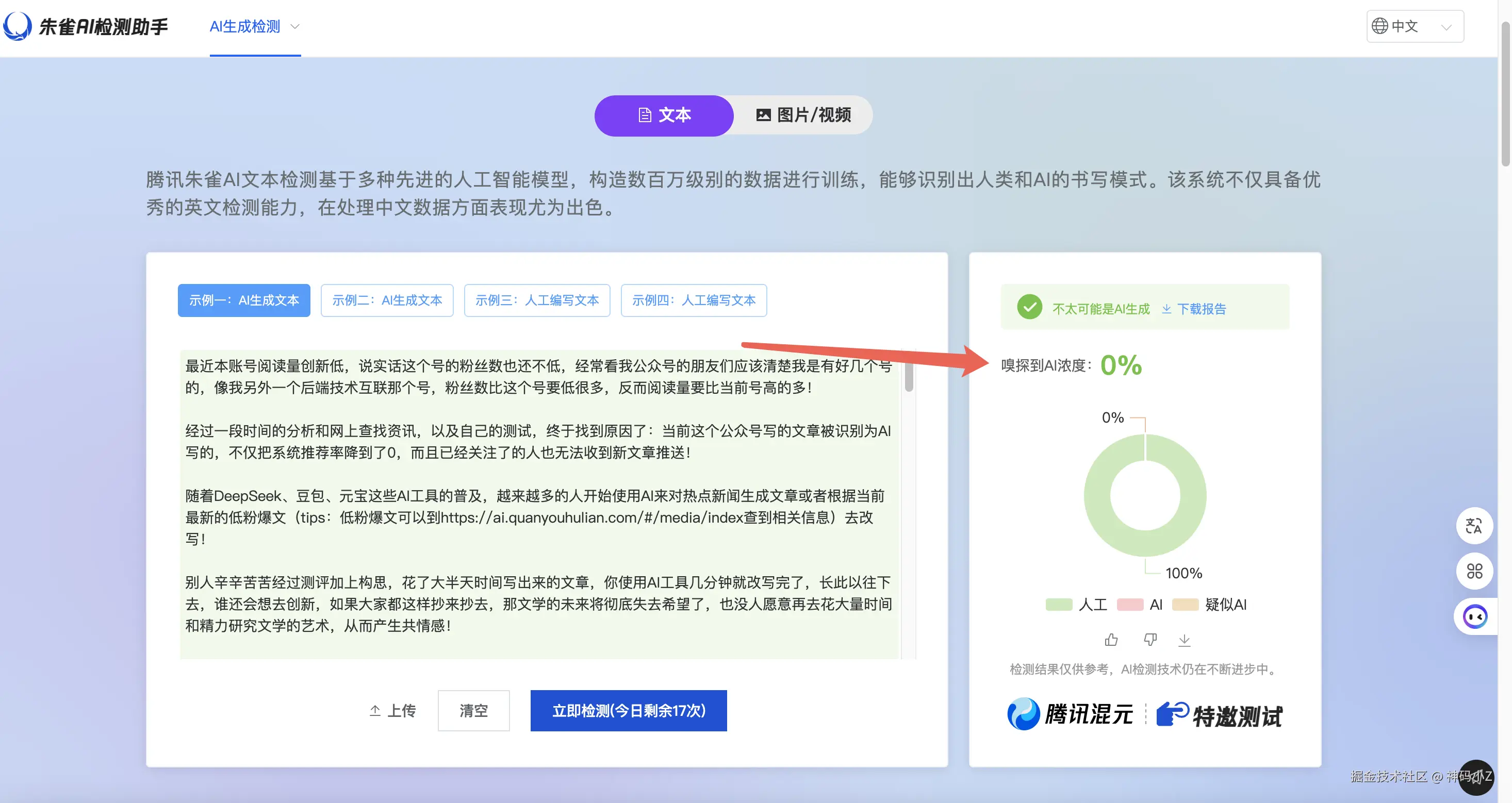Select 示例三：人工编写文本 tab
The height and width of the screenshot is (803, 1512).
[x=536, y=300]
